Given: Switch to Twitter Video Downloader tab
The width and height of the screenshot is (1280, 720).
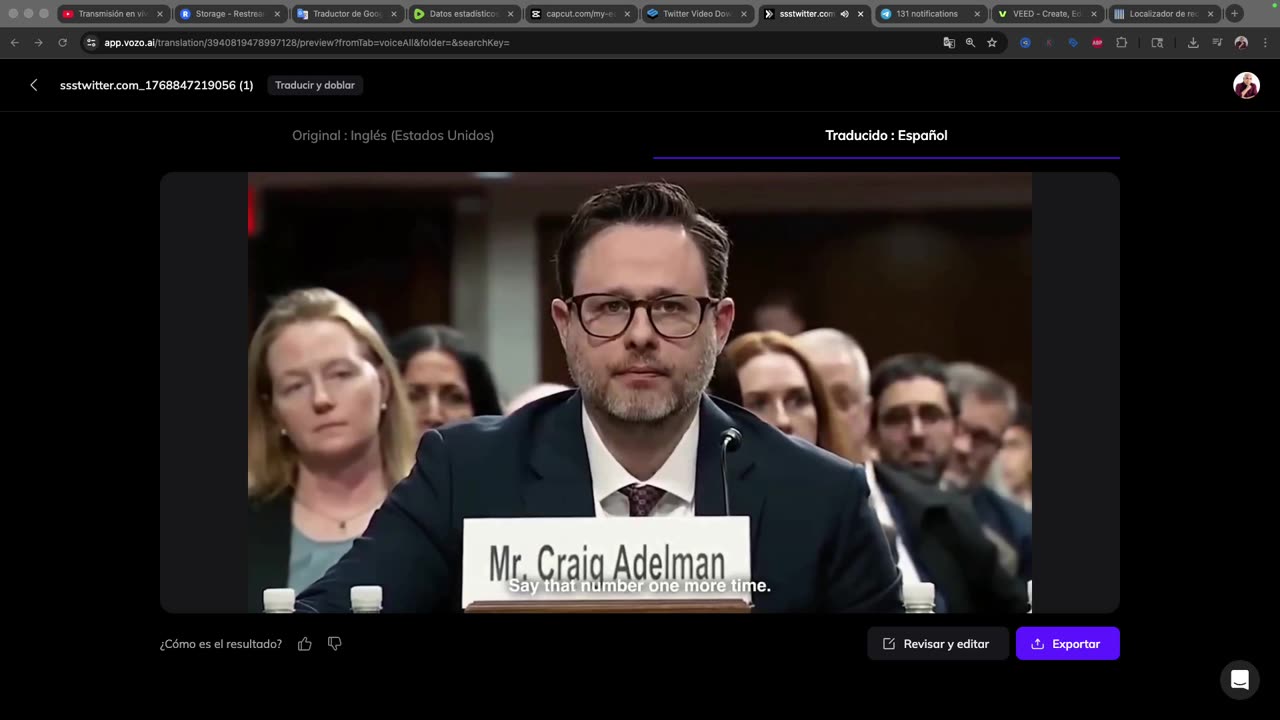Looking at the screenshot, I should pyautogui.click(x=697, y=14).
